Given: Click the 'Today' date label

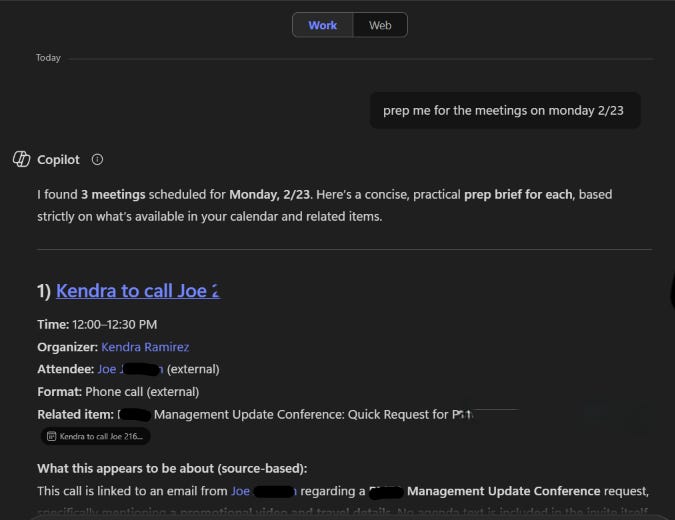Looking at the screenshot, I should point(48,58).
